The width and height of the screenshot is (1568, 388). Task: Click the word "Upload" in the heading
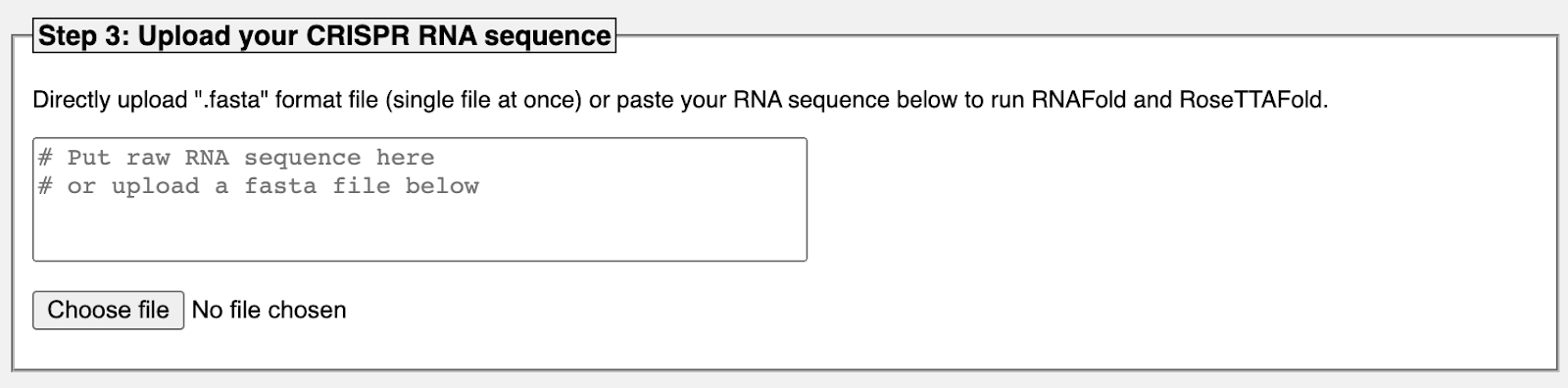218,36
